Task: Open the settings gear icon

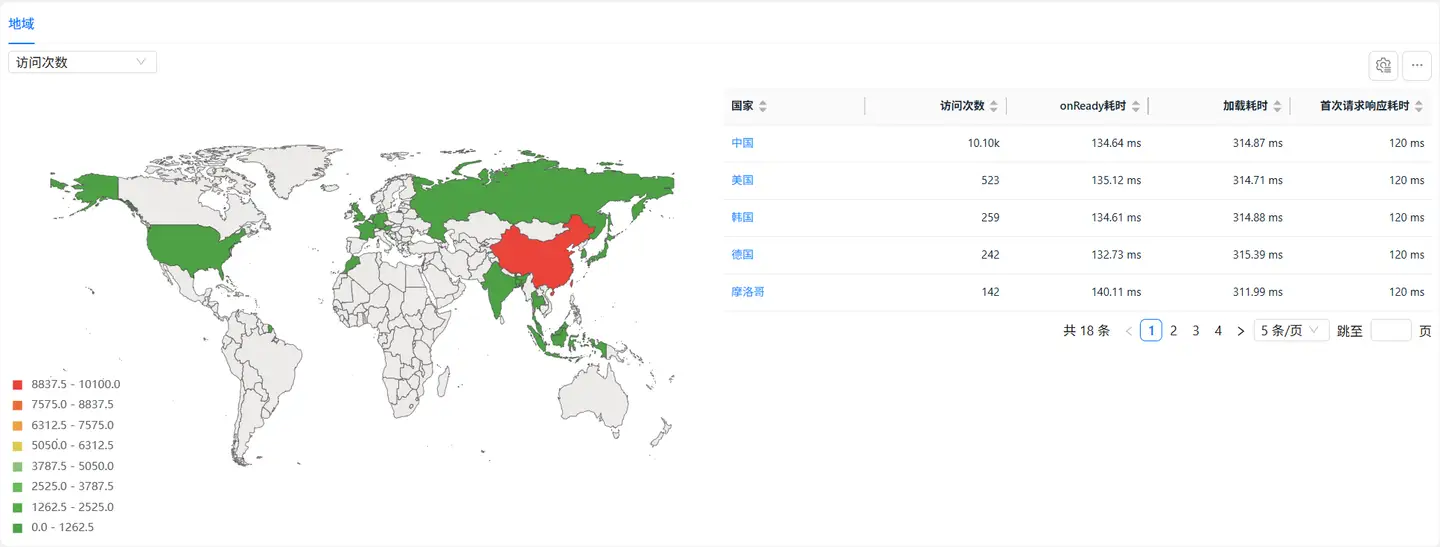Action: pyautogui.click(x=1383, y=65)
